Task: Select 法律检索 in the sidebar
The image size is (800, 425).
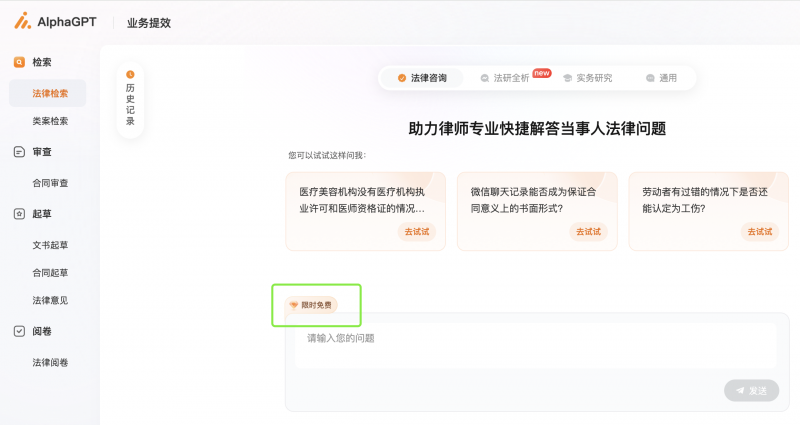Action: [47, 93]
